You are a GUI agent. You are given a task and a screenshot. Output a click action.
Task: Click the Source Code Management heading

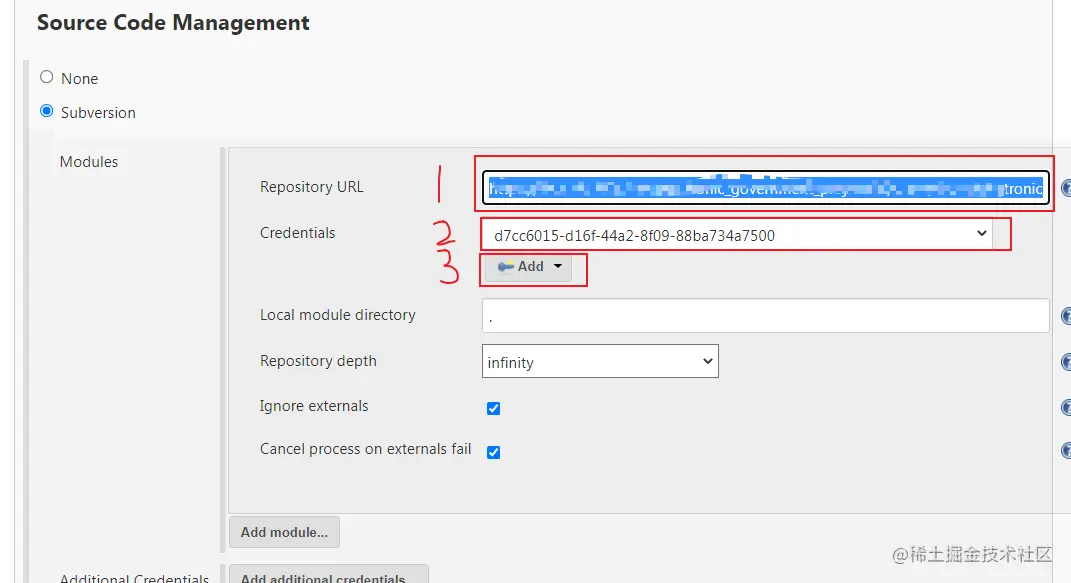pyautogui.click(x=173, y=23)
